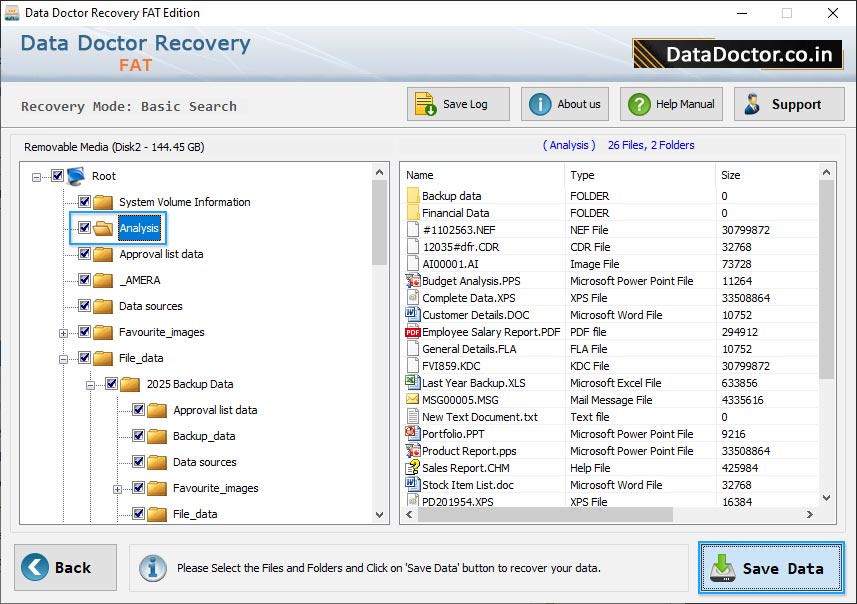Screen dimensions: 857x604
Task: Click the Save Log icon button
Action: pos(425,105)
